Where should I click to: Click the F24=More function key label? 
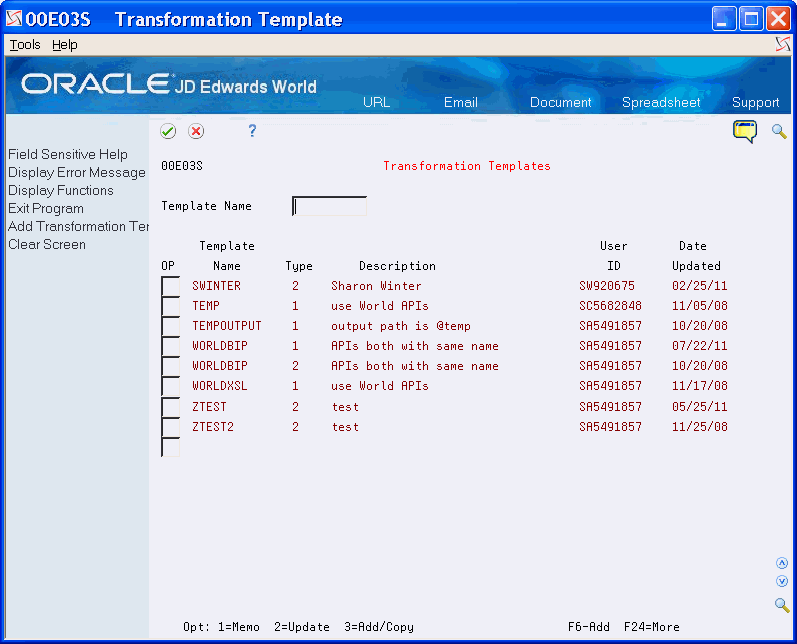tap(652, 627)
